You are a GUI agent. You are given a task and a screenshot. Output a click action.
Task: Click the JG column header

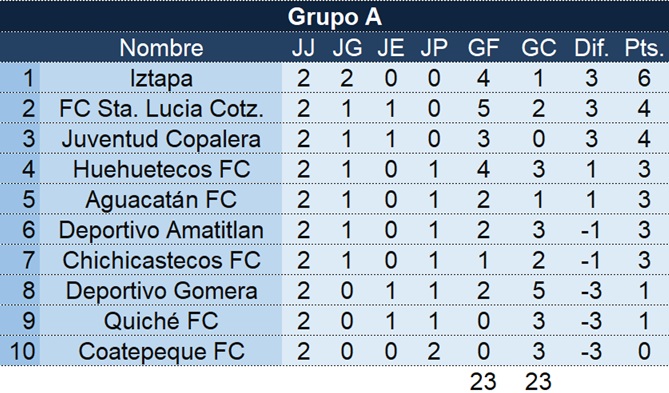click(347, 47)
